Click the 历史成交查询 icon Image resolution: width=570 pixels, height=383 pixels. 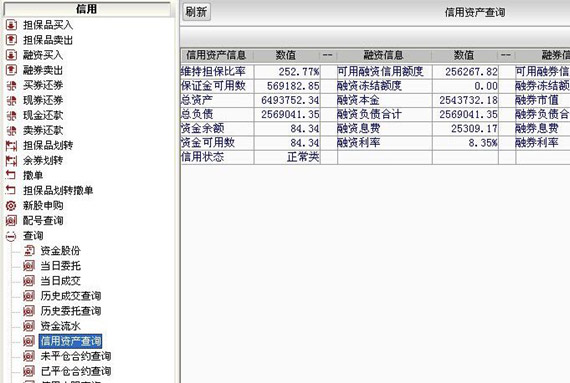[x=29, y=296]
